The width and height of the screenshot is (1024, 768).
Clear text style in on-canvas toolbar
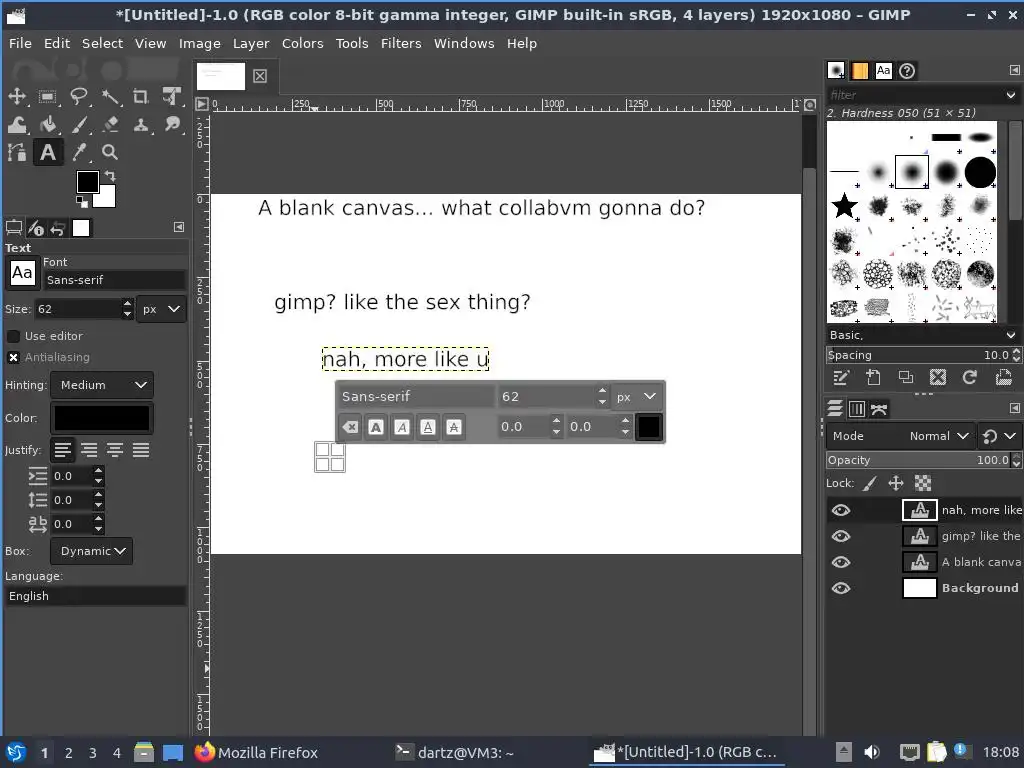pos(350,427)
